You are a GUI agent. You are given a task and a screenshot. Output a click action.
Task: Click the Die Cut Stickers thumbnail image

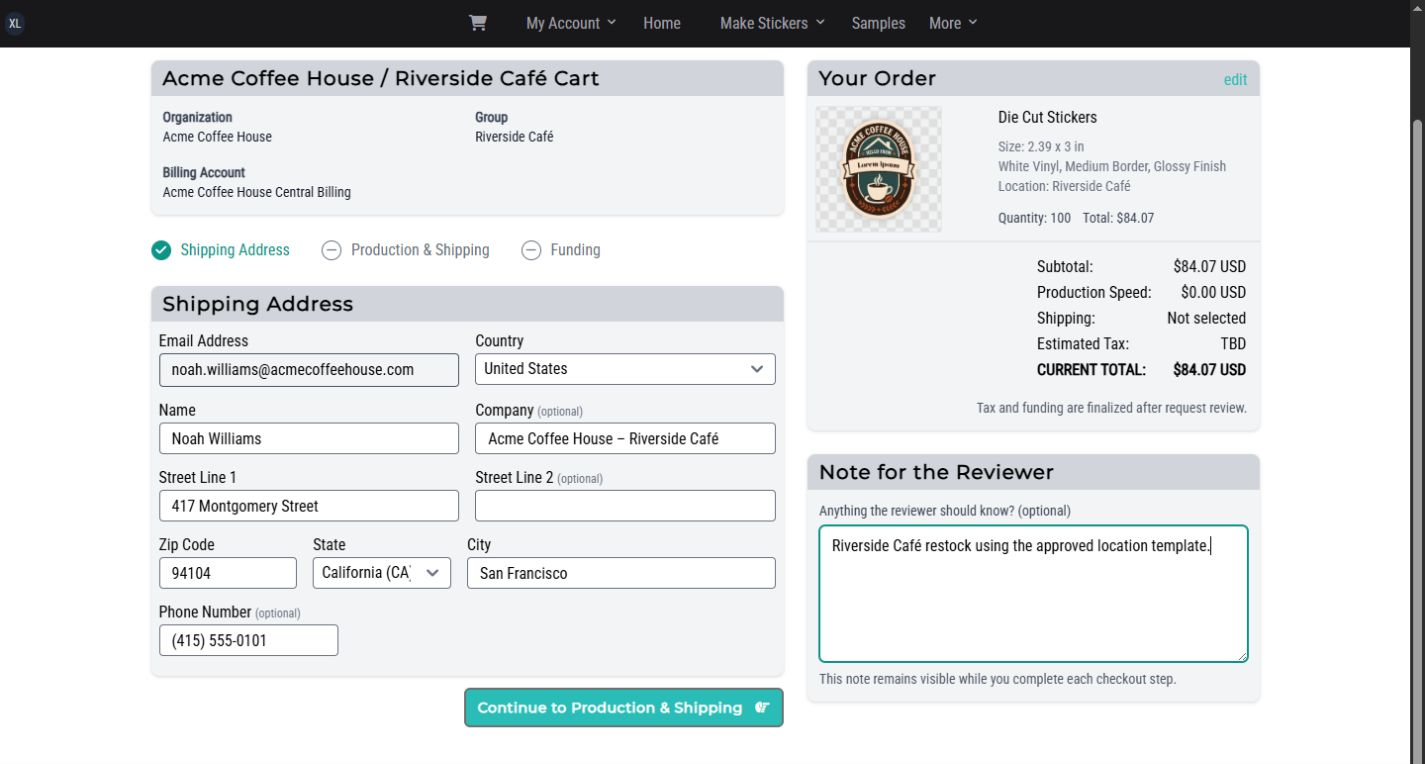878,169
